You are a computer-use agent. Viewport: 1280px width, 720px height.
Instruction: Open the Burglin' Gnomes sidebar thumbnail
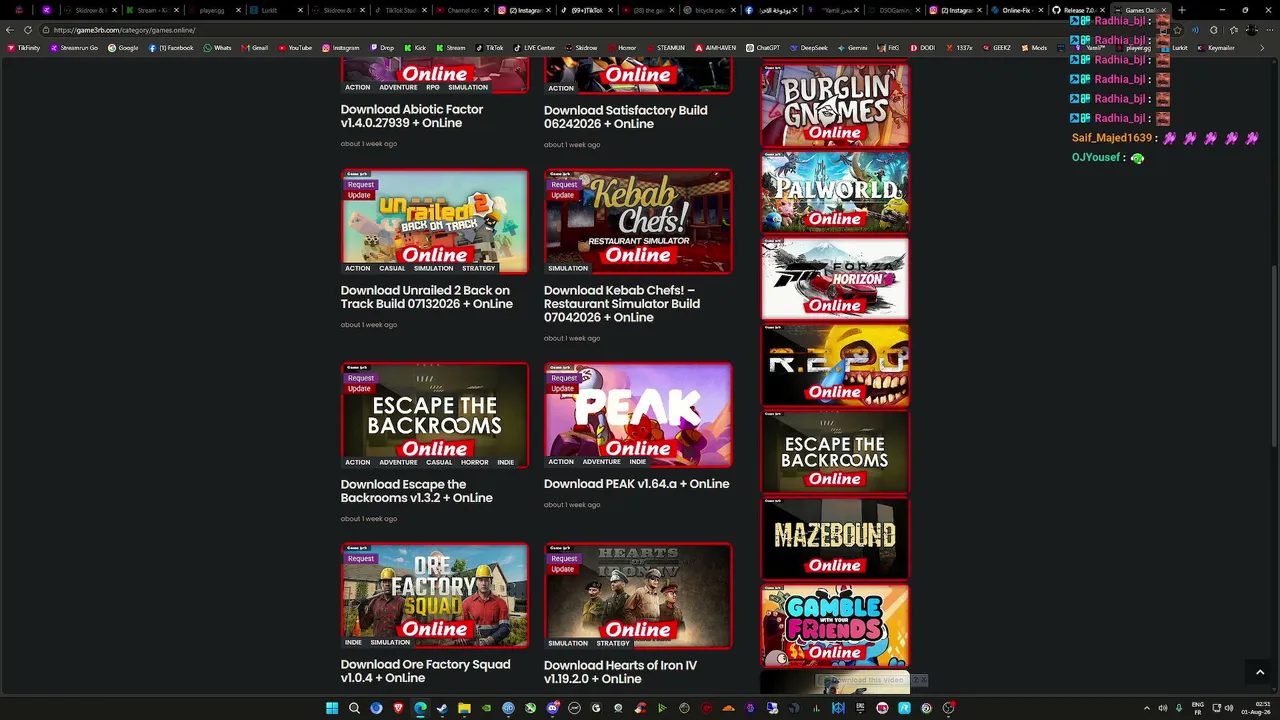tap(835, 105)
